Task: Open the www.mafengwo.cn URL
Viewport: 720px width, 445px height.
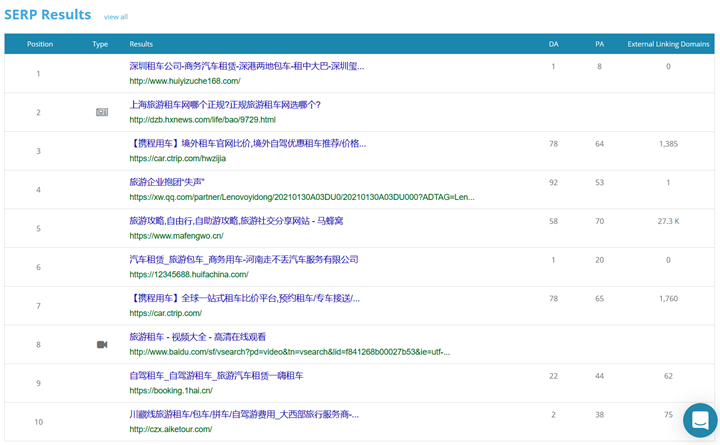Action: tap(176, 236)
